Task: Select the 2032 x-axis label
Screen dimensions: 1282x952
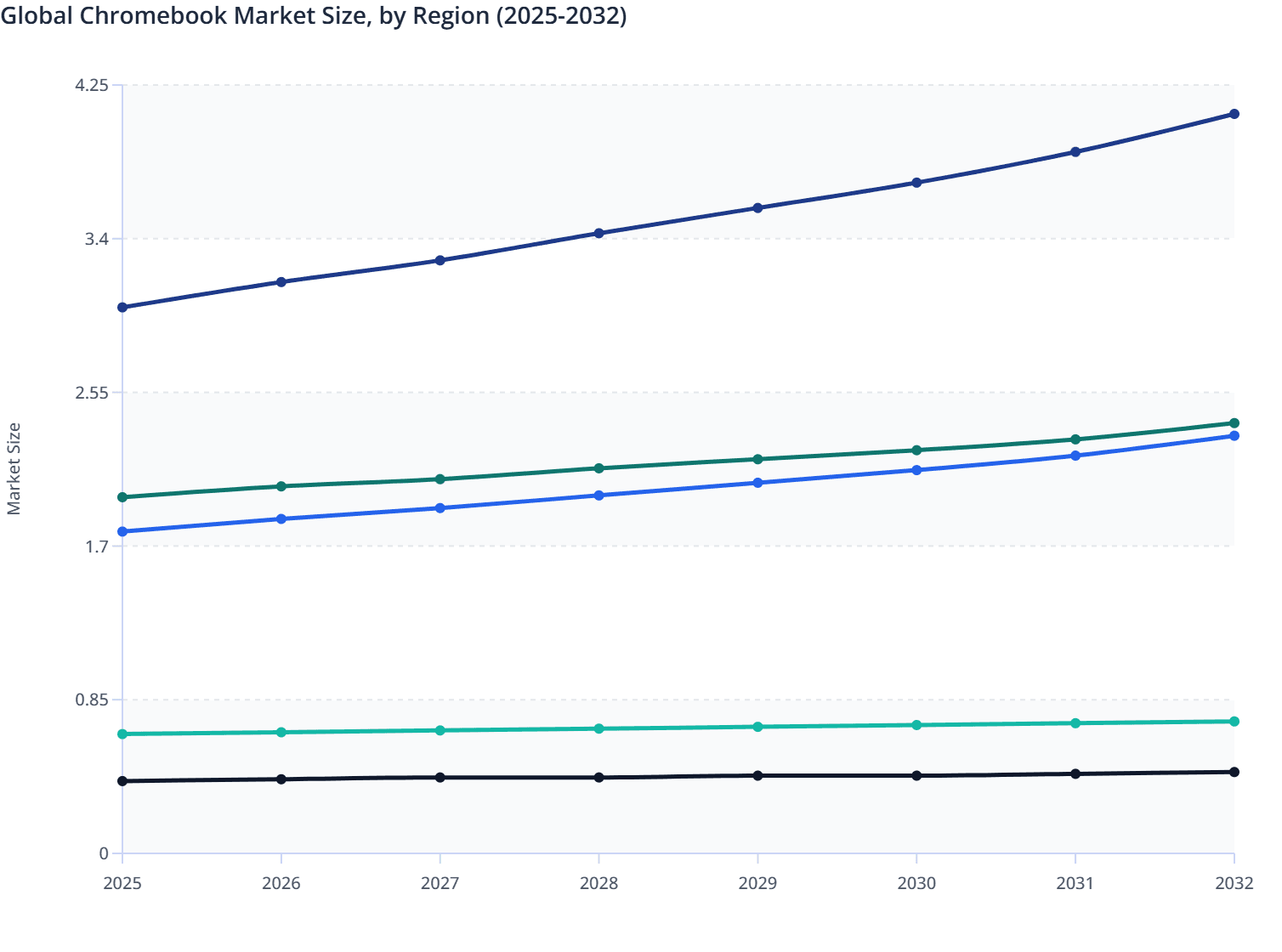Action: coord(1234,885)
